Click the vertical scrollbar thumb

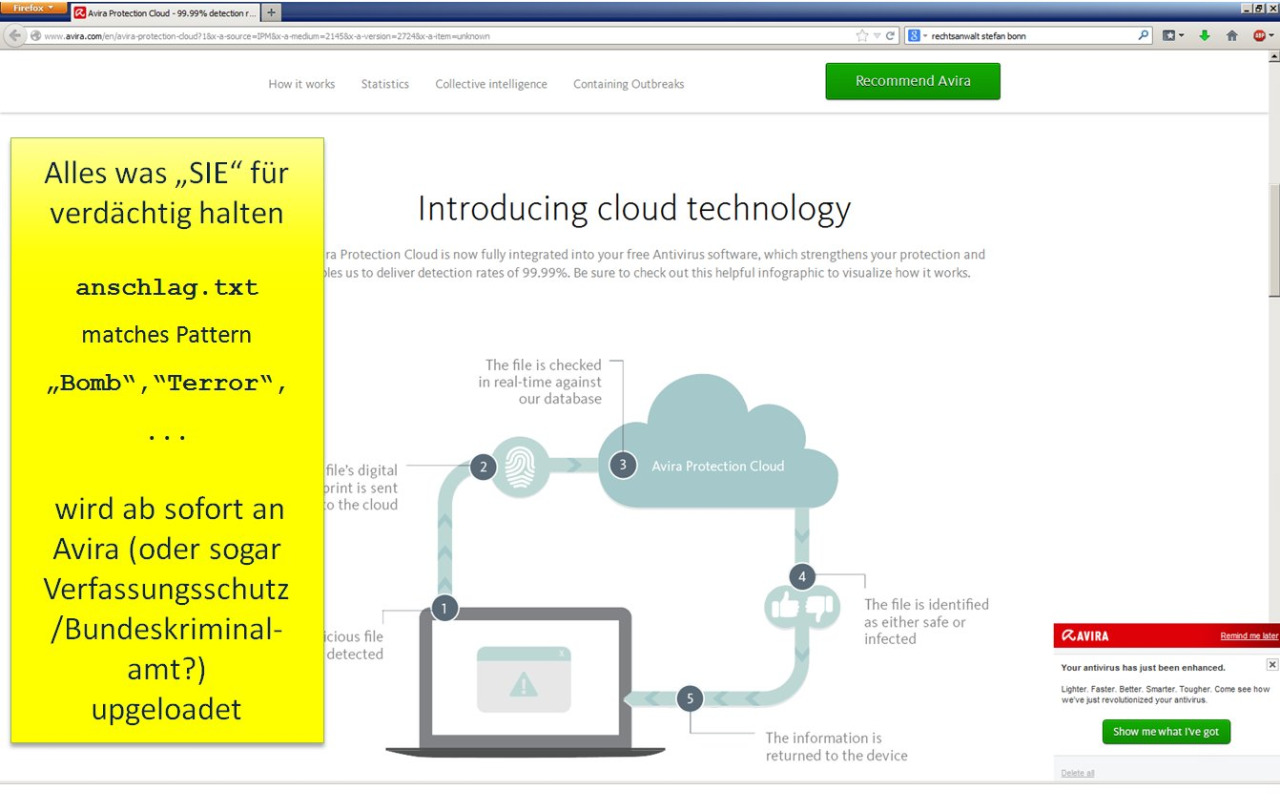tap(1273, 240)
